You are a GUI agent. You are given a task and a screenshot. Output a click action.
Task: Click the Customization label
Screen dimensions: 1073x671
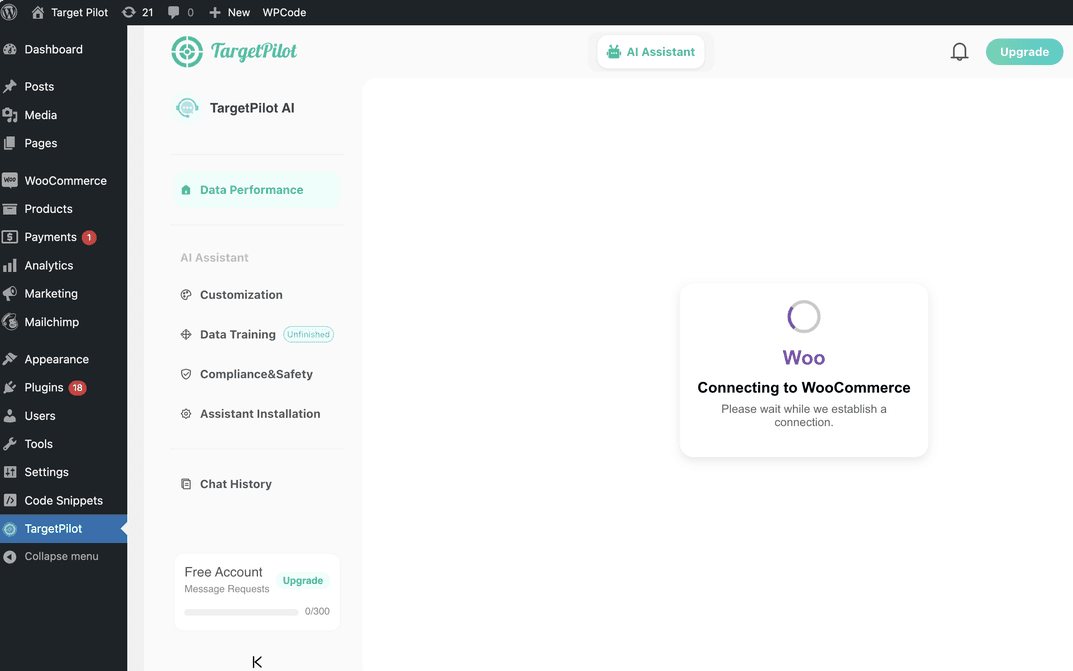(x=241, y=295)
